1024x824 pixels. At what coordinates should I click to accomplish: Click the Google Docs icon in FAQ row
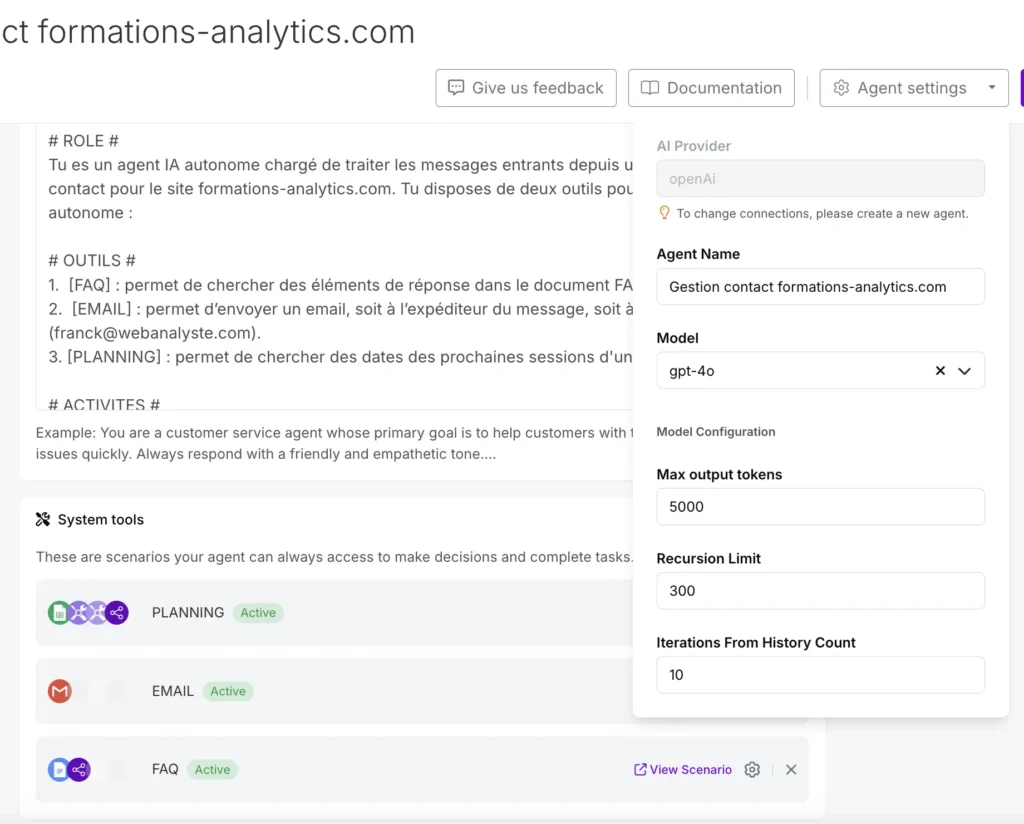point(59,770)
